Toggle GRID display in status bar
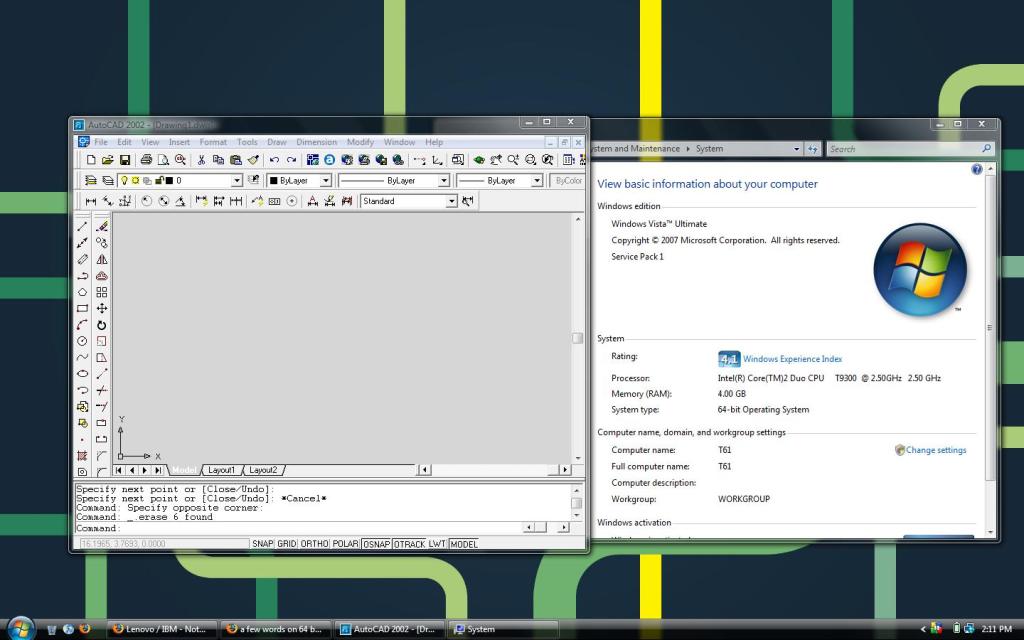 (287, 543)
